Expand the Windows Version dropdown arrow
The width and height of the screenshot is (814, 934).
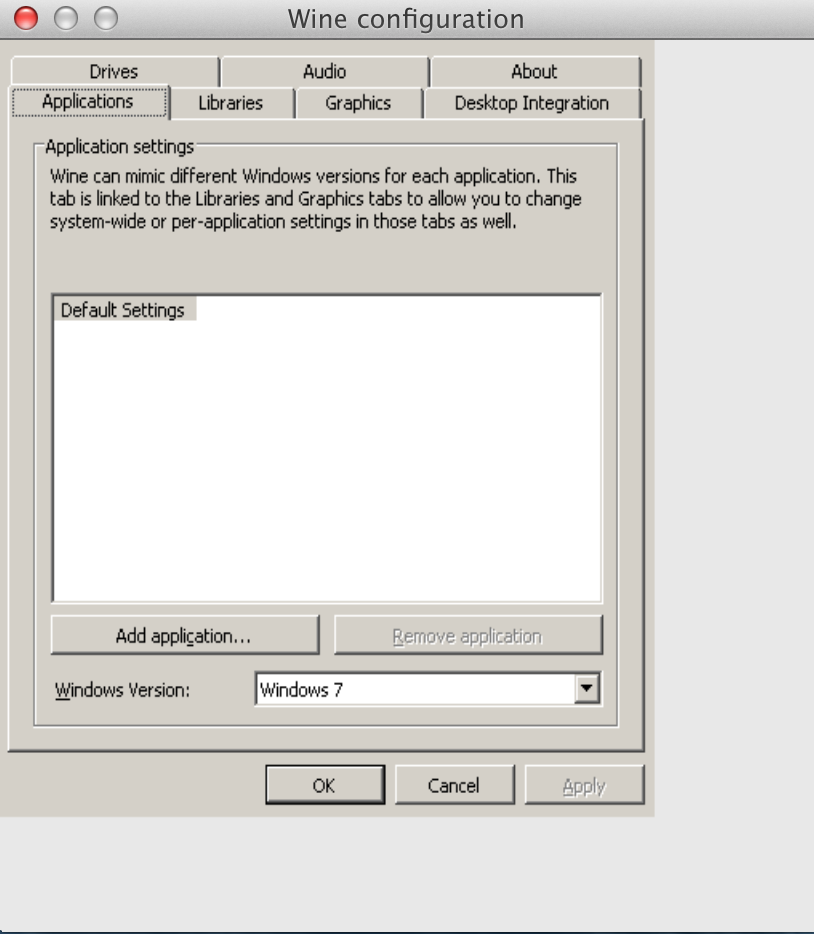coord(588,688)
